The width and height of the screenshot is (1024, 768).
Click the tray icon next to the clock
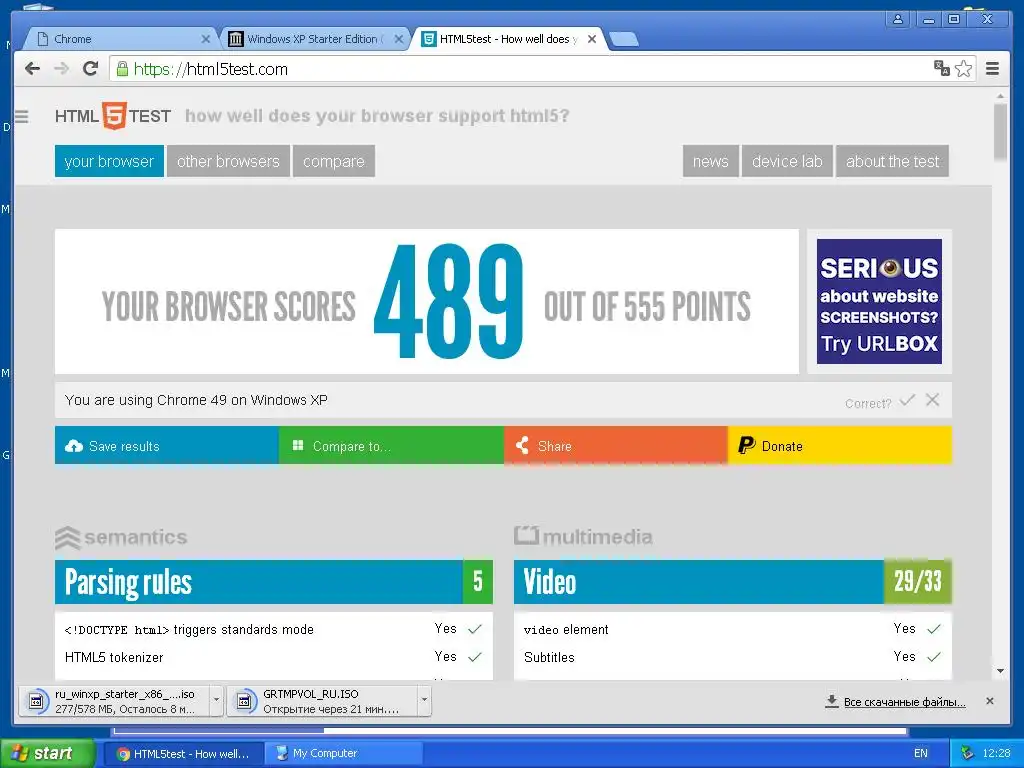pyautogui.click(x=967, y=753)
